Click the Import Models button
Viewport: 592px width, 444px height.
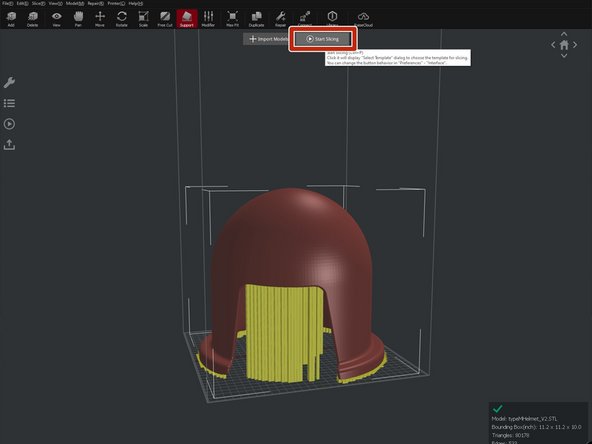coord(268,39)
